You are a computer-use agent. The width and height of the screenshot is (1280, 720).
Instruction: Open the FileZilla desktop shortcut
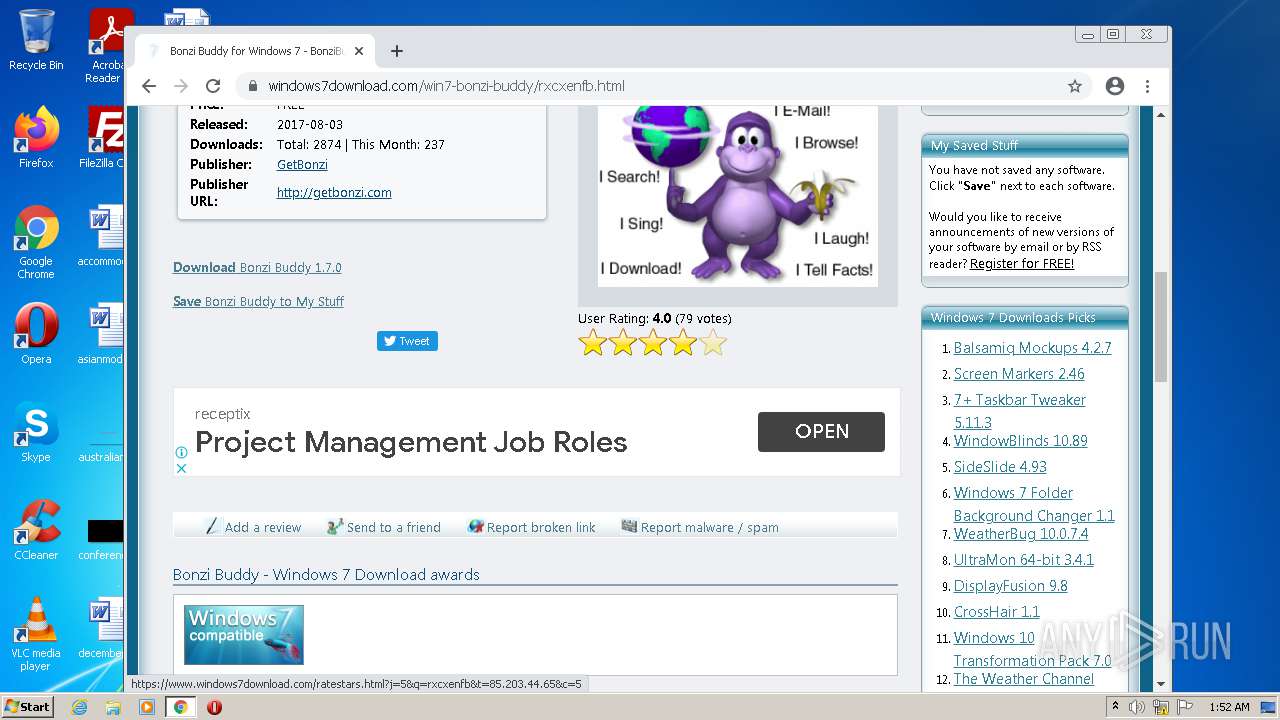point(103,138)
